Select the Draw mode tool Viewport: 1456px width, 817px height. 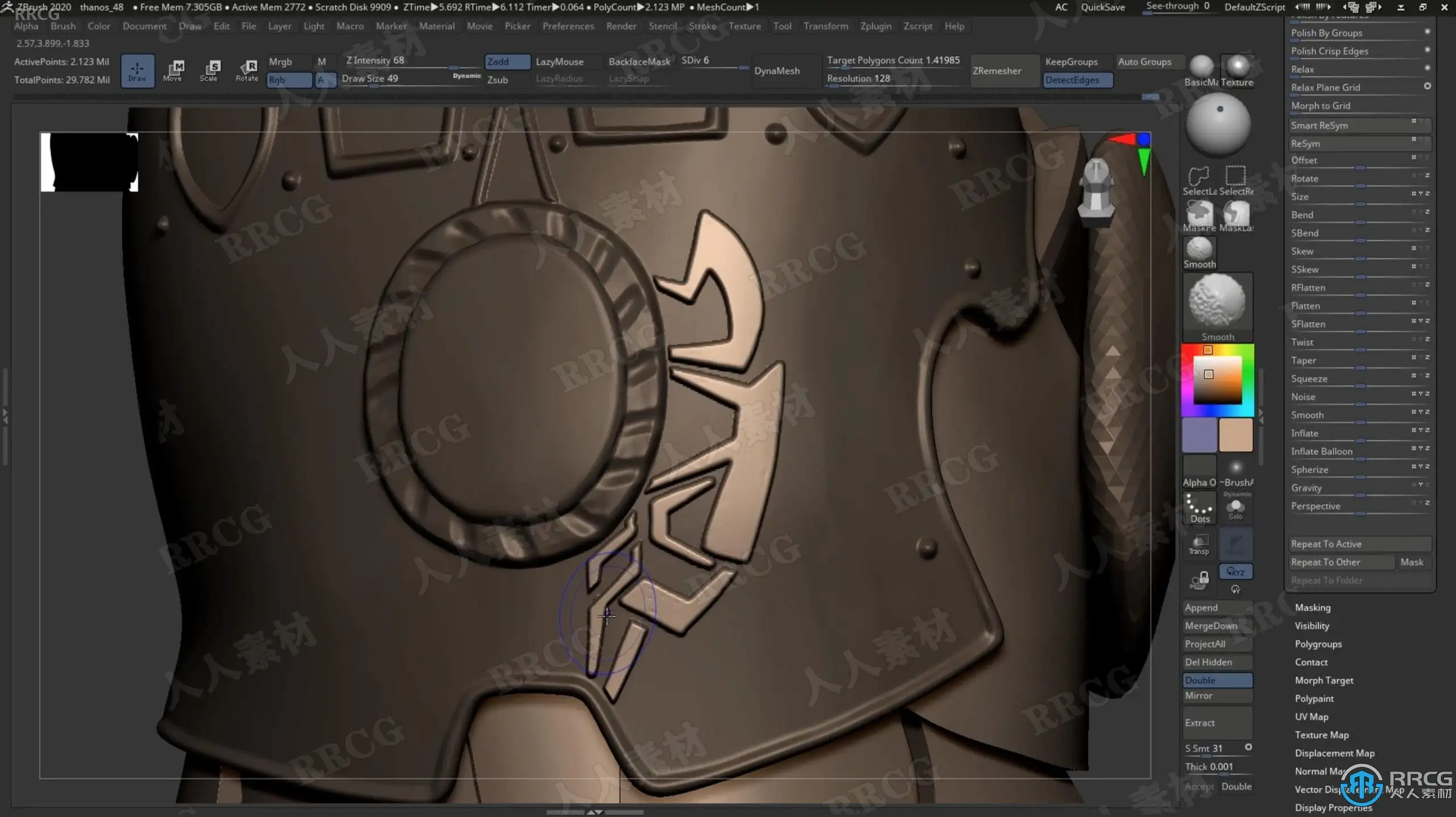(137, 70)
